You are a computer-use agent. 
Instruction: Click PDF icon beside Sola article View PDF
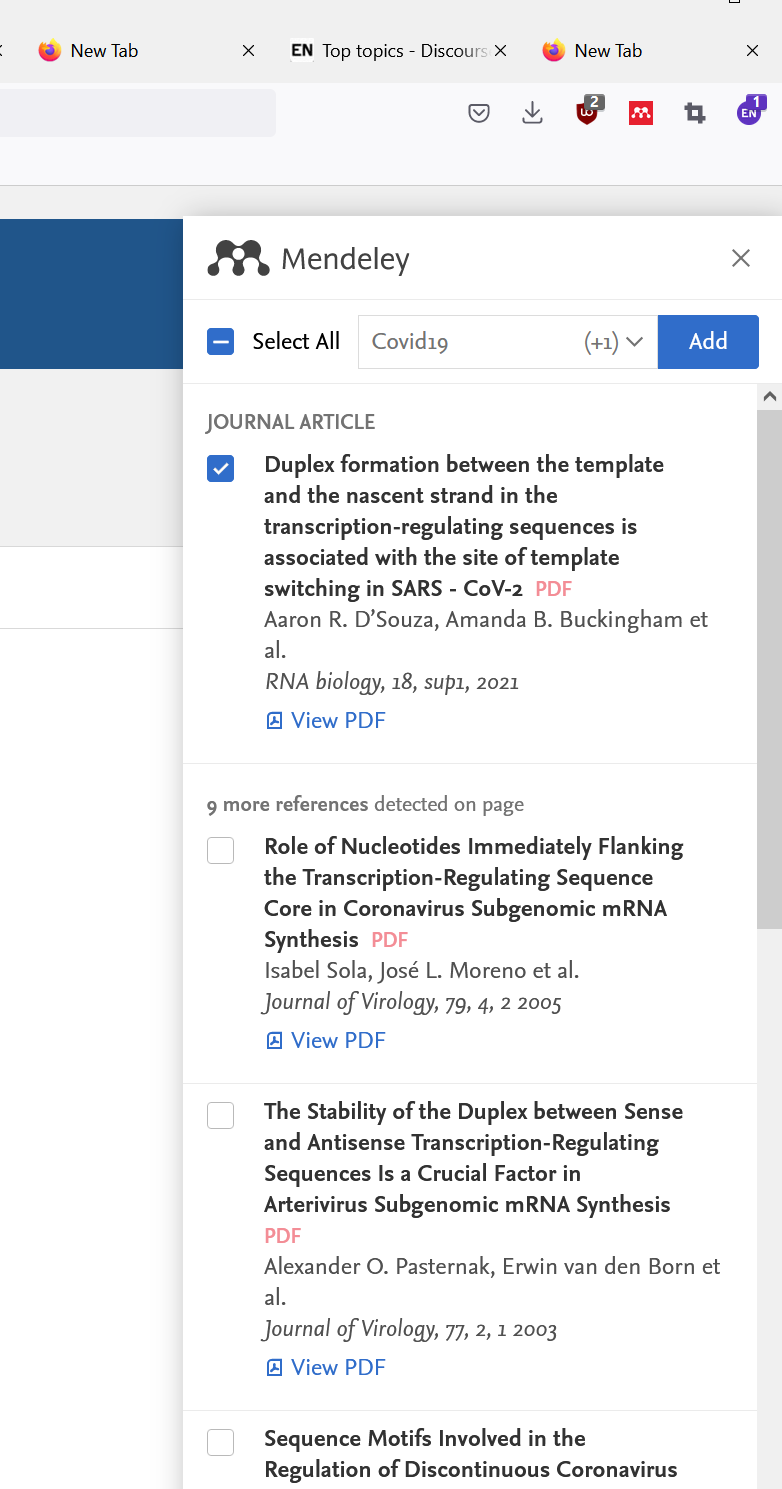click(274, 1040)
